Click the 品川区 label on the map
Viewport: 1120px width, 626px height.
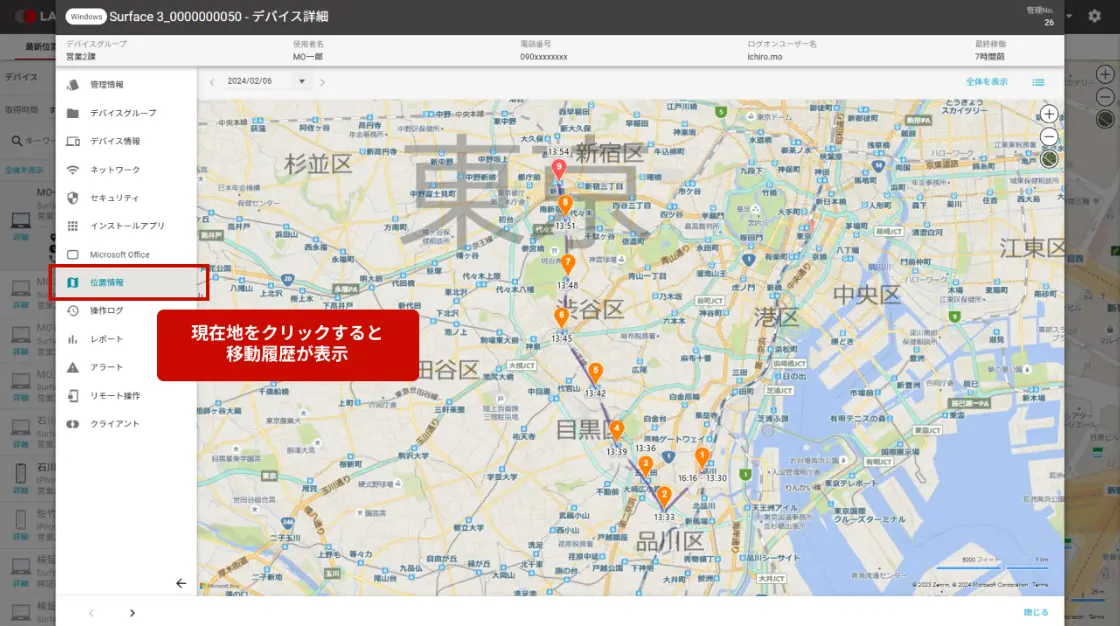[670, 541]
